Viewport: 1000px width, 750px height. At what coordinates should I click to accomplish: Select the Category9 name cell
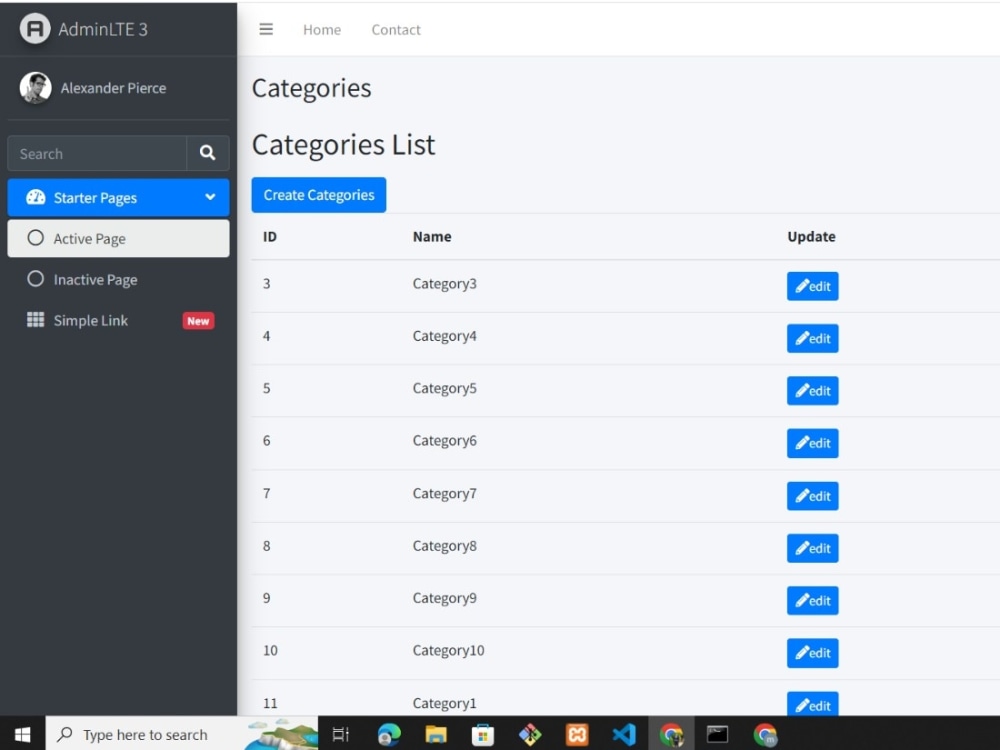(x=445, y=598)
